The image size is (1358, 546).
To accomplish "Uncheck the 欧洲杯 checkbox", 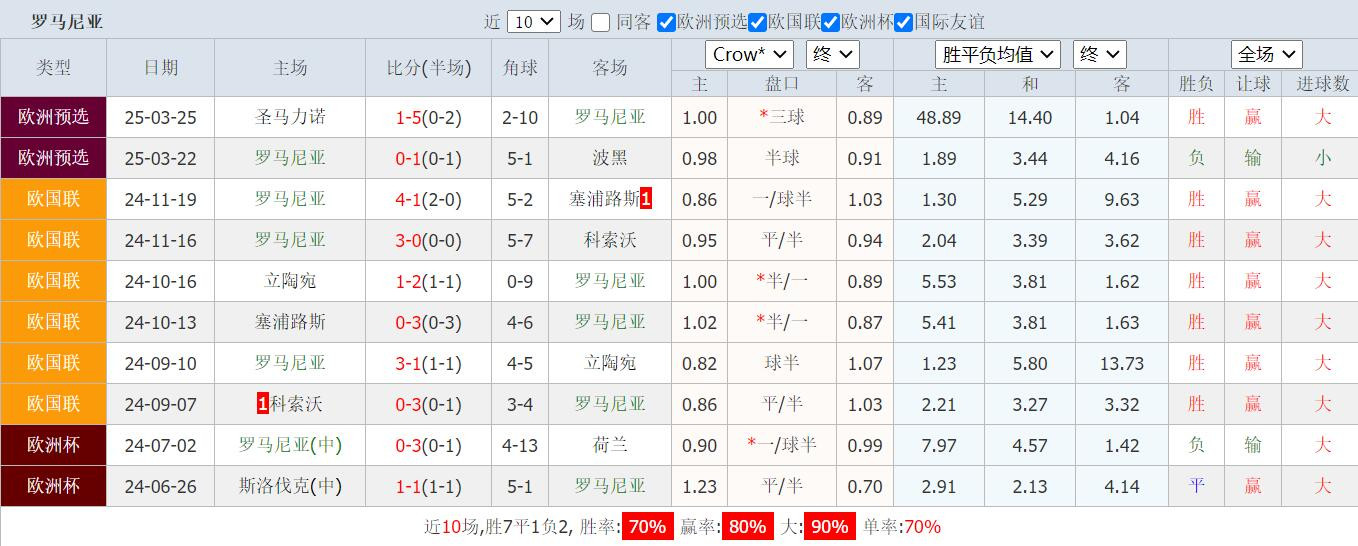I will [830, 22].
